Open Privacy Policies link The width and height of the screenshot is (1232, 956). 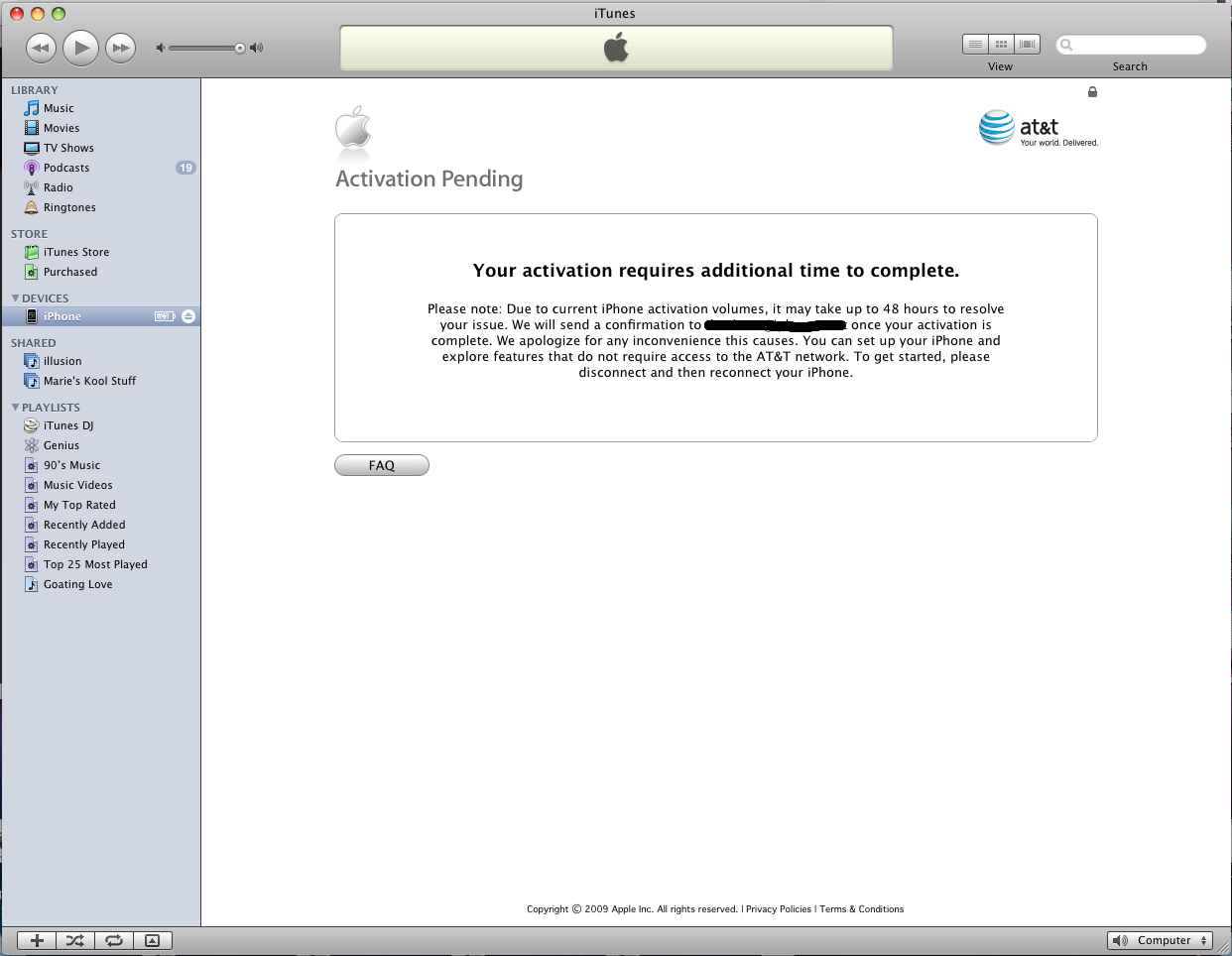779,909
